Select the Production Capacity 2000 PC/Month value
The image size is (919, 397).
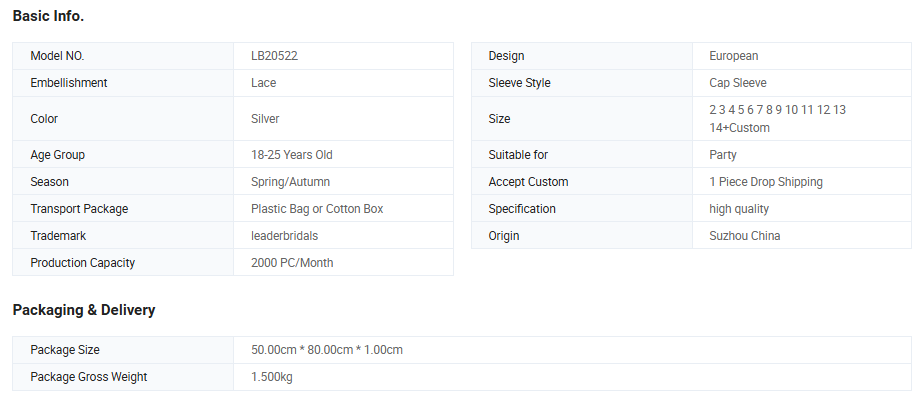292,263
